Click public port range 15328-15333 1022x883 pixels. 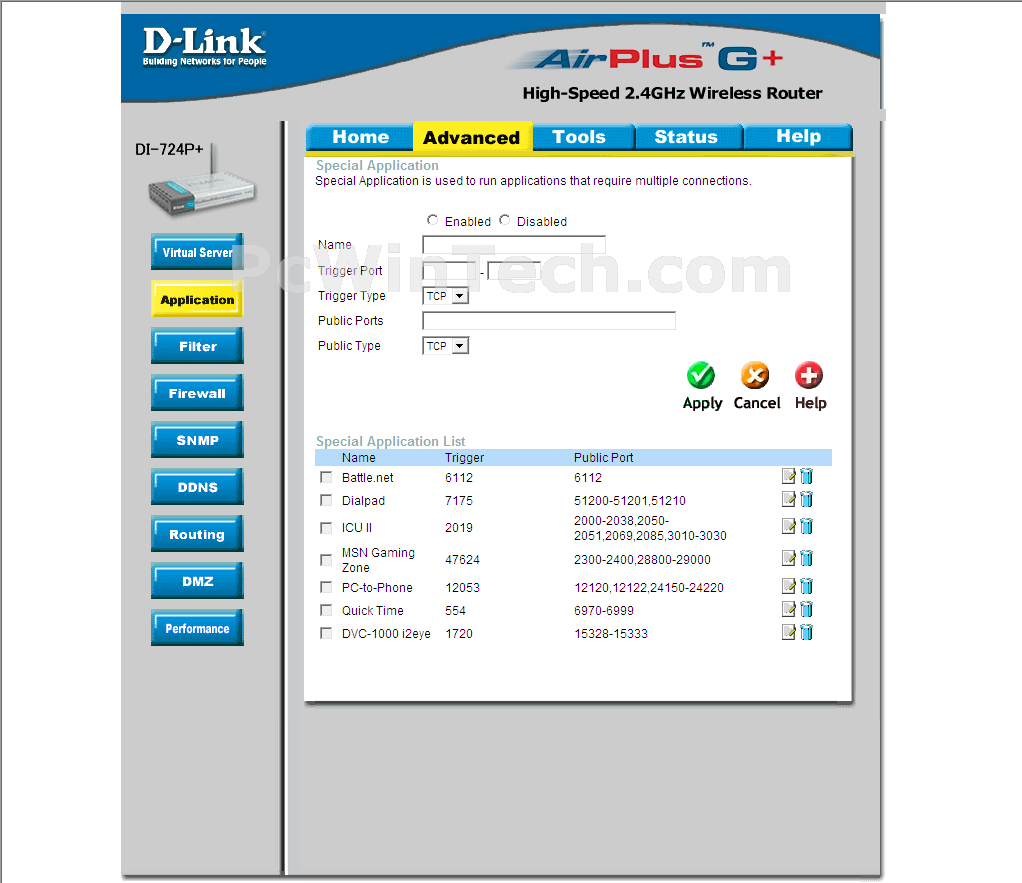click(x=611, y=633)
